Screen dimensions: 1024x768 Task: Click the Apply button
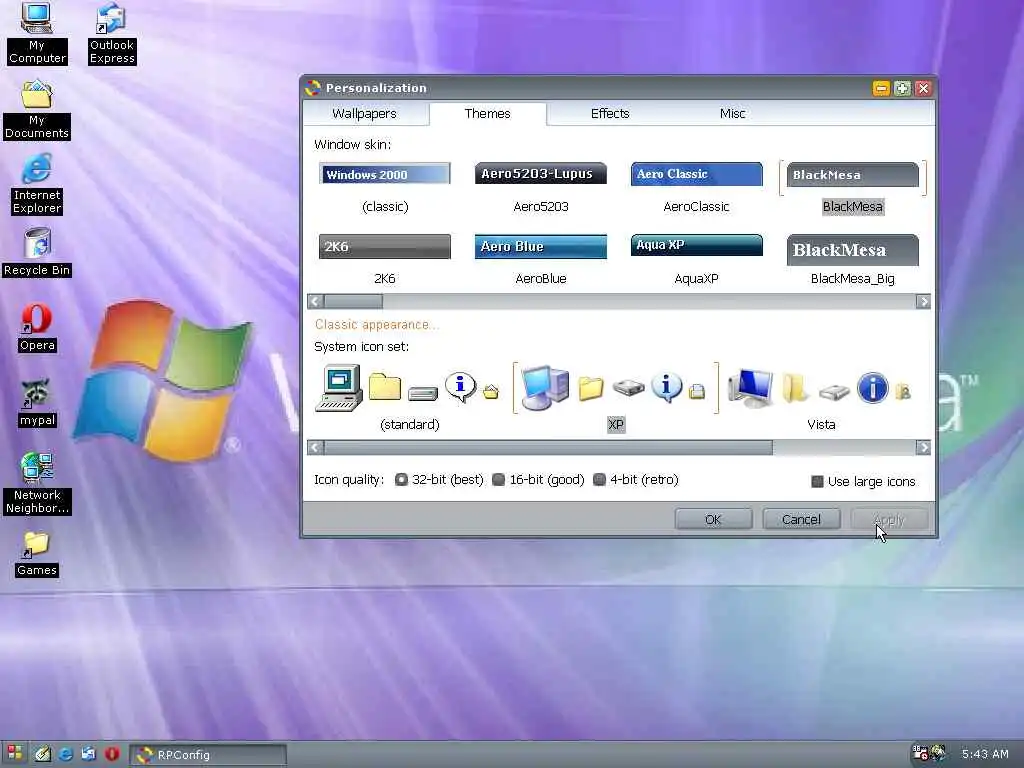point(889,519)
